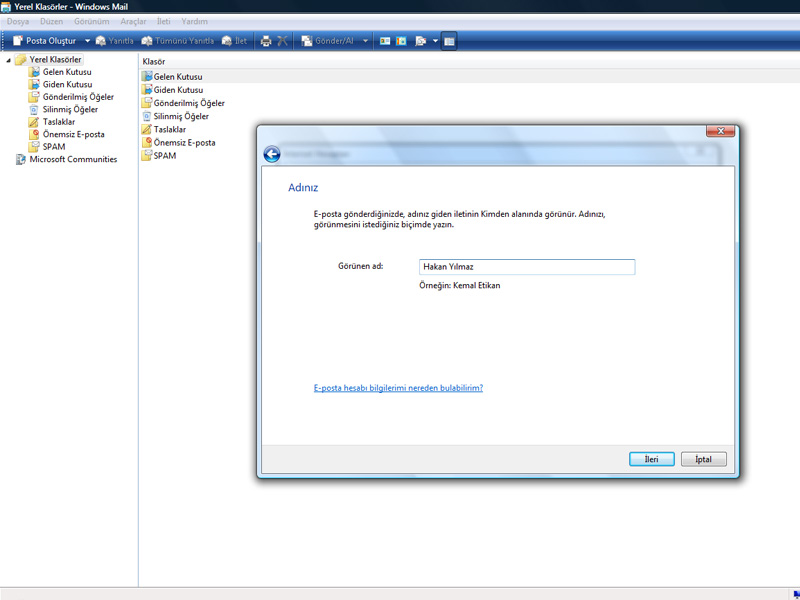Click the Find message toolbar icon
The width and height of the screenshot is (800, 600).
420,41
